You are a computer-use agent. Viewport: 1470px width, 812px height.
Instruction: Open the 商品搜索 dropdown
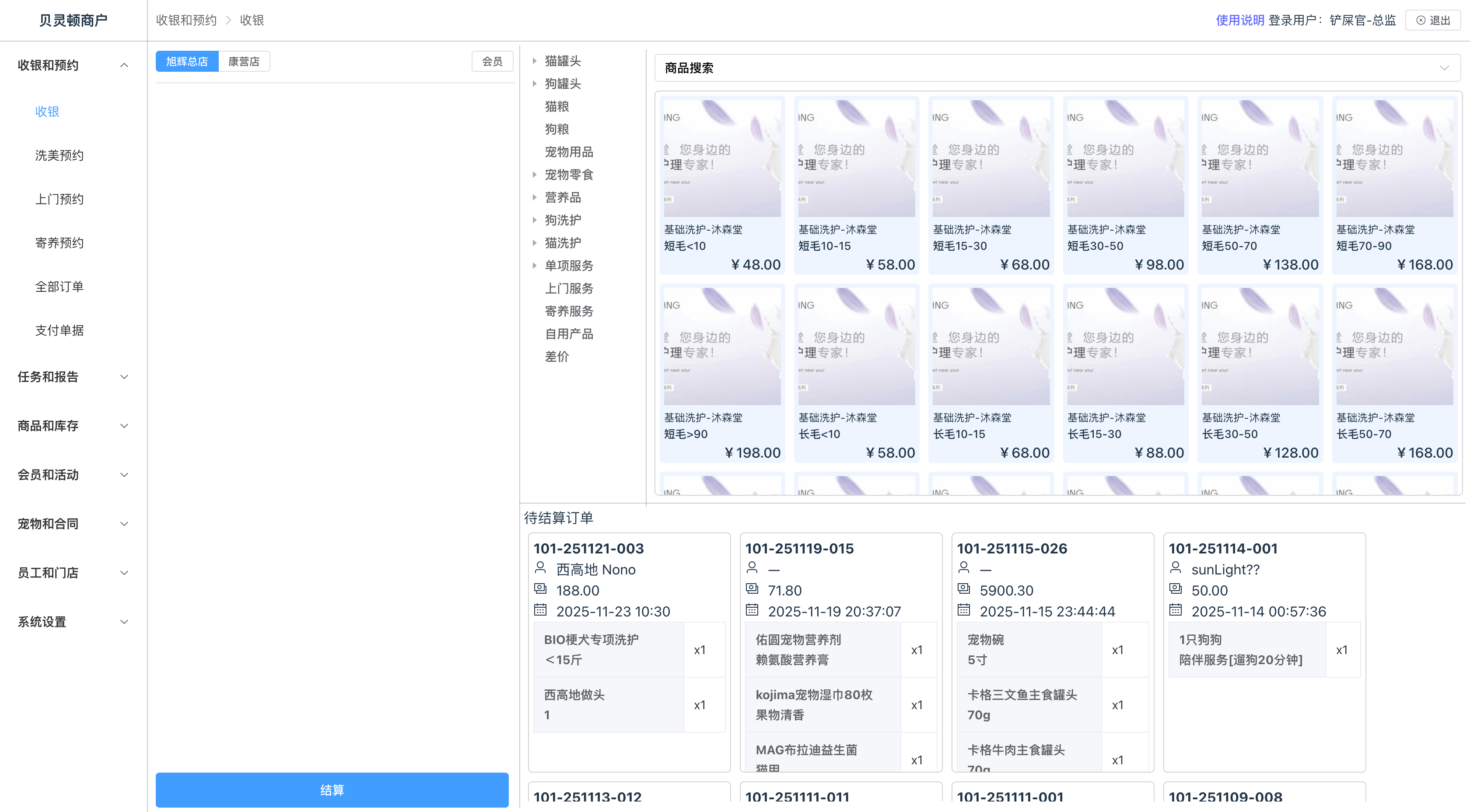[x=1444, y=68]
